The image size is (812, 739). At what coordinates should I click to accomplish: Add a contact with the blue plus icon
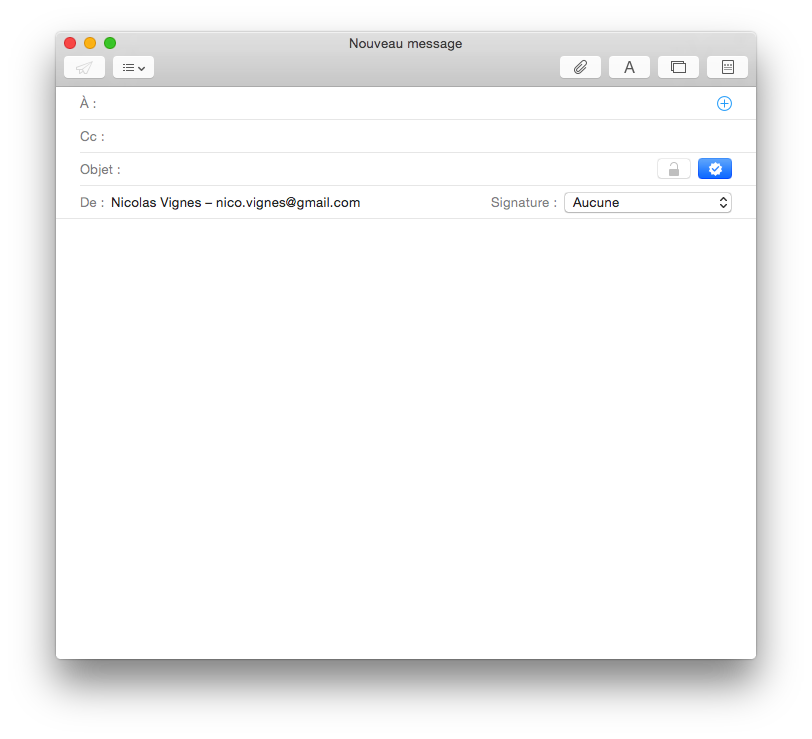click(x=724, y=104)
